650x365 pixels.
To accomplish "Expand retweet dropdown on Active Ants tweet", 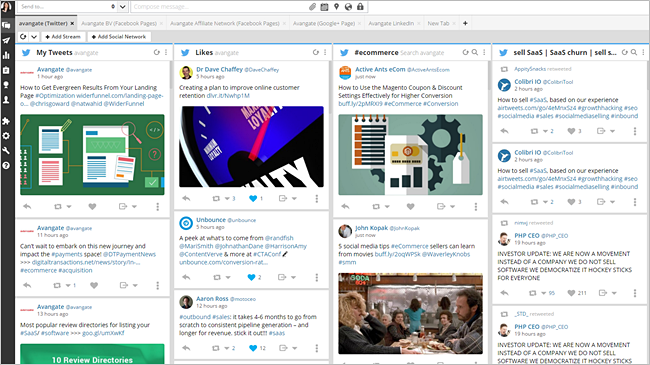I will click(387, 206).
